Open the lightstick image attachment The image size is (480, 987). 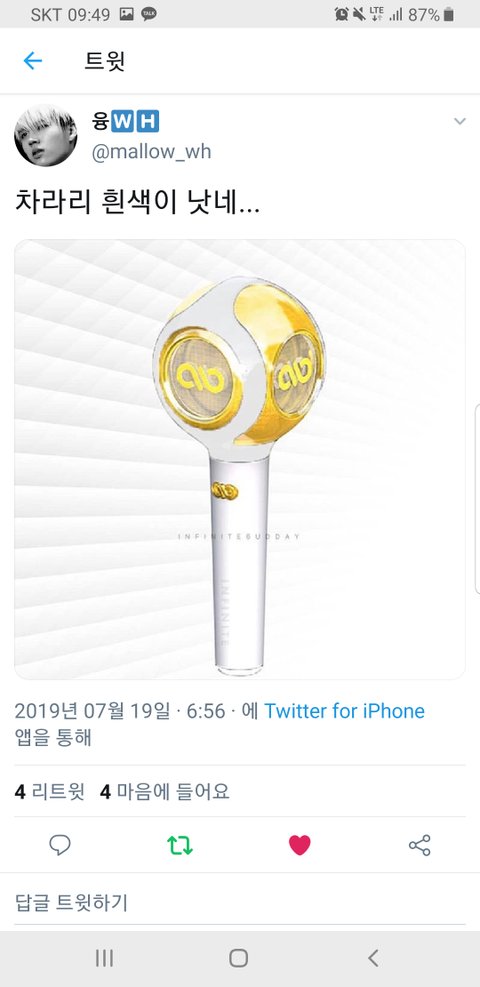(x=240, y=459)
